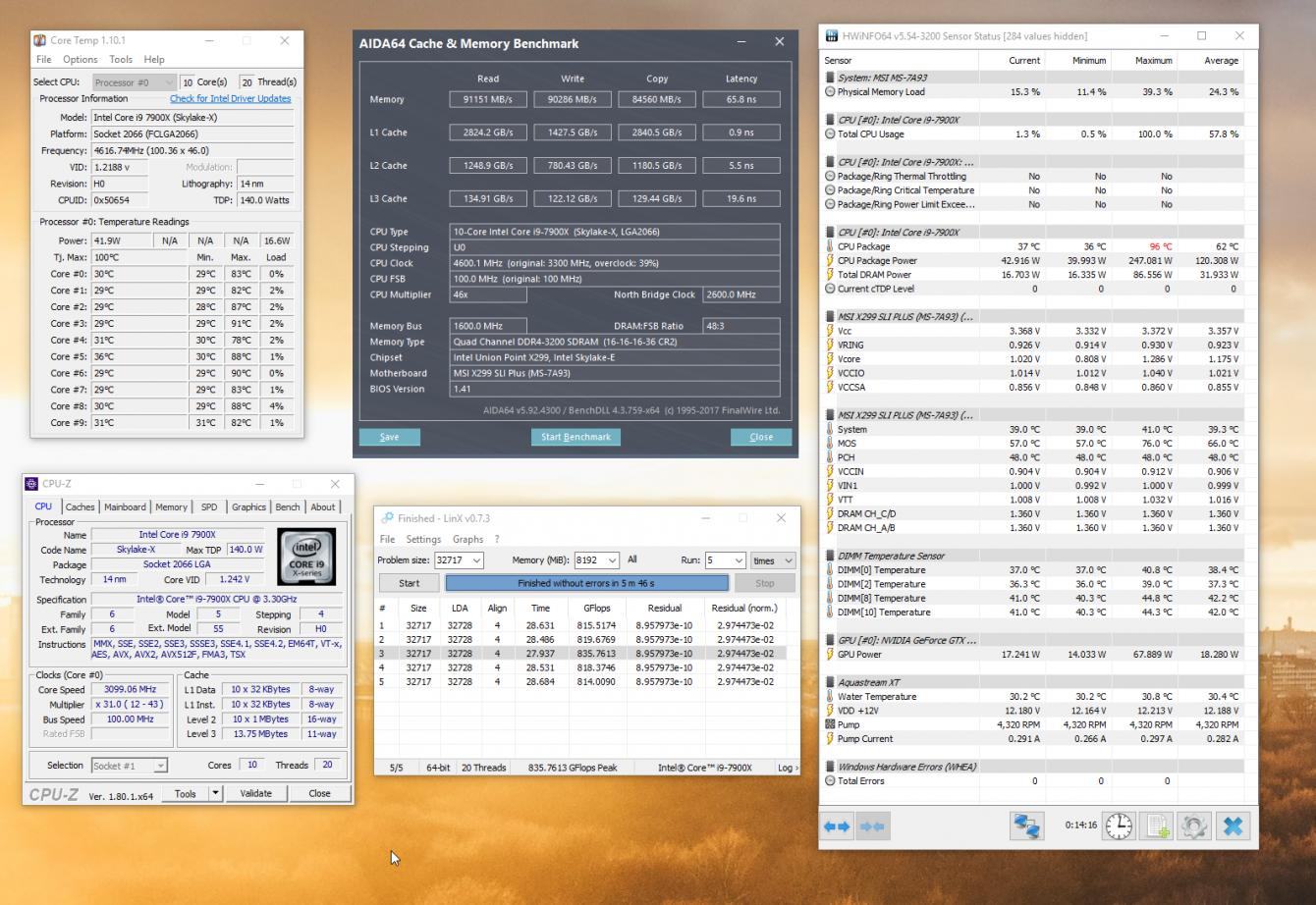Click CPU-Z title bar app icon

[31, 484]
